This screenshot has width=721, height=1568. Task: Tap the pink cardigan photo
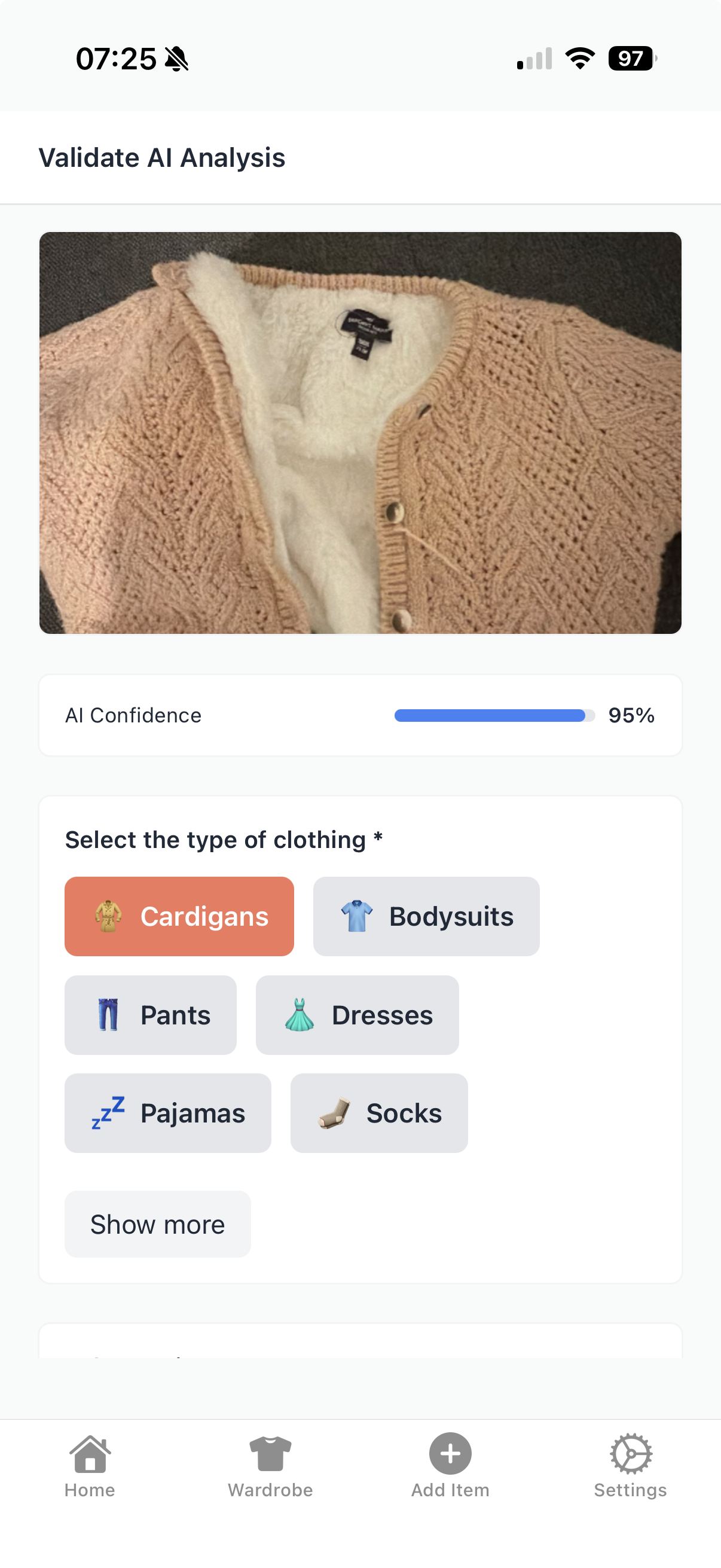(x=360, y=433)
